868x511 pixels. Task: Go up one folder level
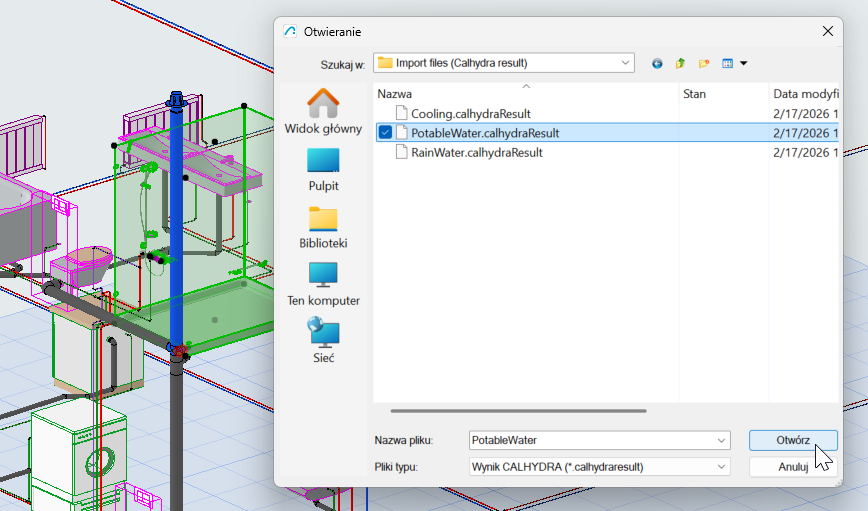point(680,64)
